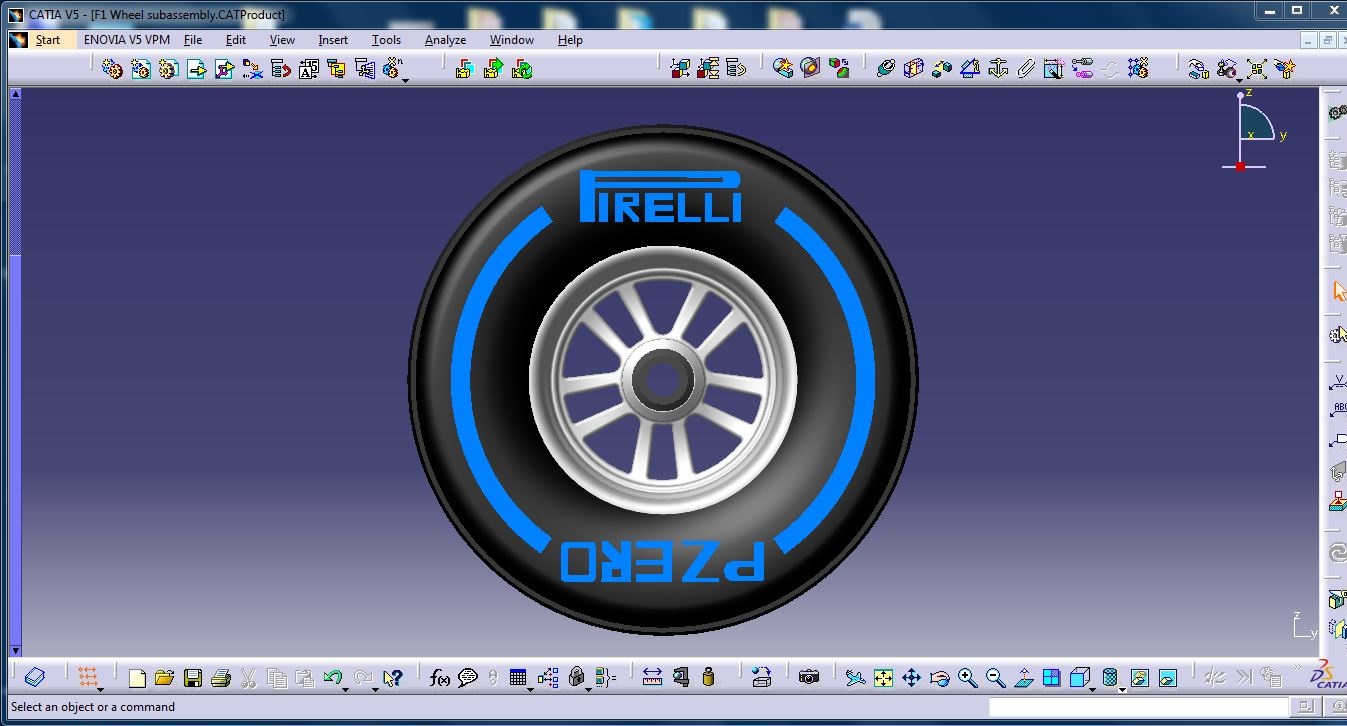Click the Manipulation icon
The width and height of the screenshot is (1347, 726).
[x=1197, y=68]
